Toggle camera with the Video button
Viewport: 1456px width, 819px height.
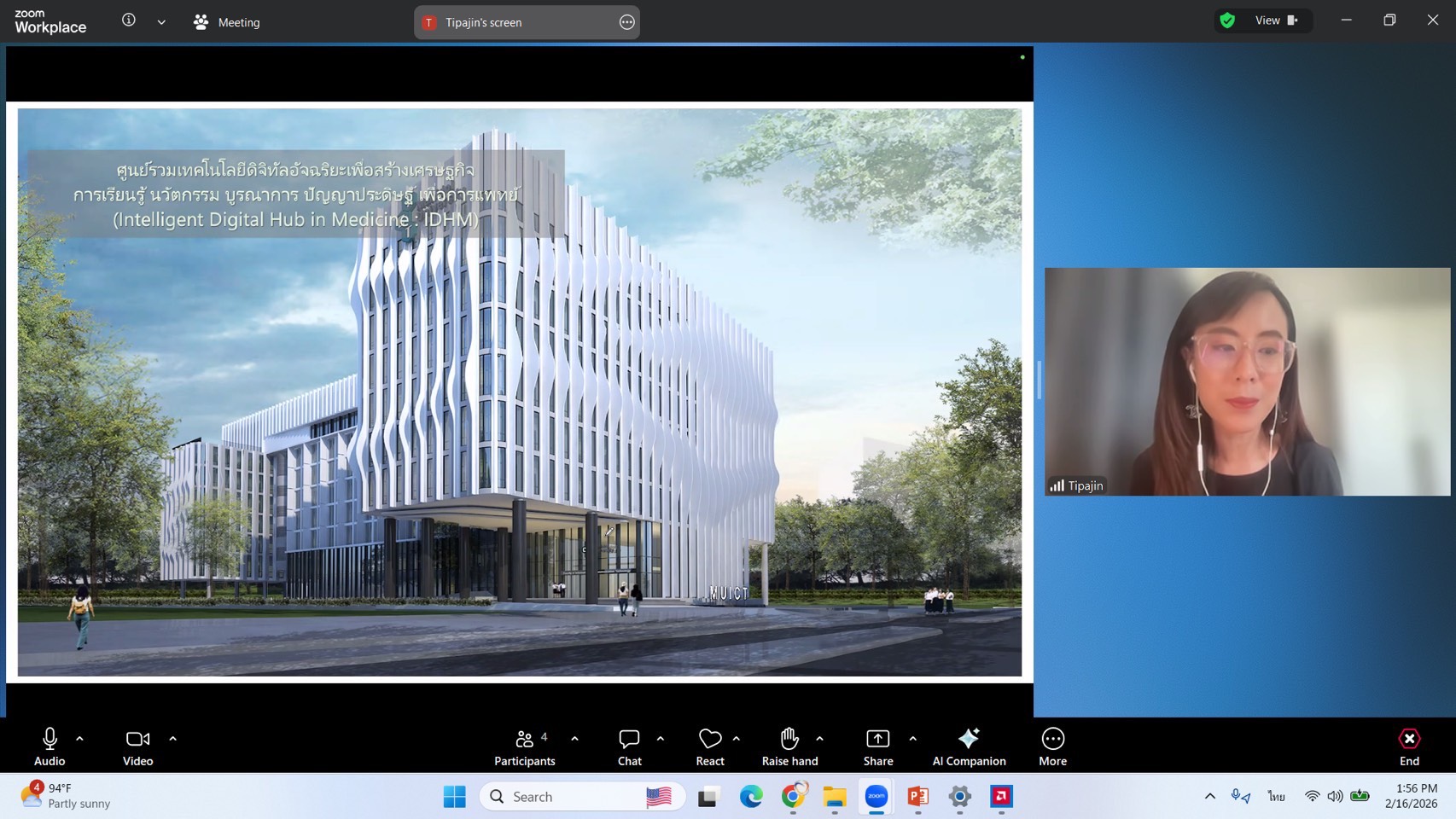137,746
